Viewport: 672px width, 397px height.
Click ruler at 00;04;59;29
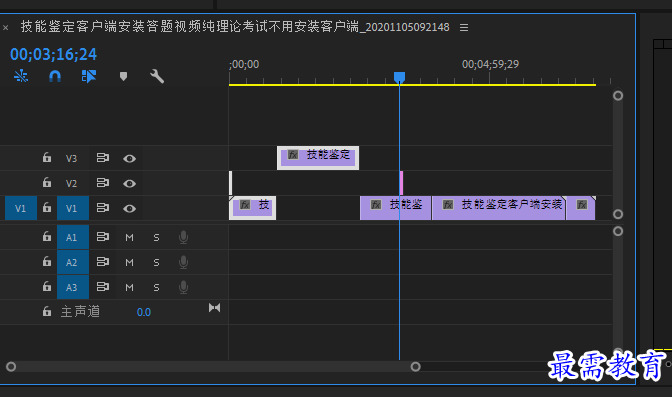click(x=490, y=64)
